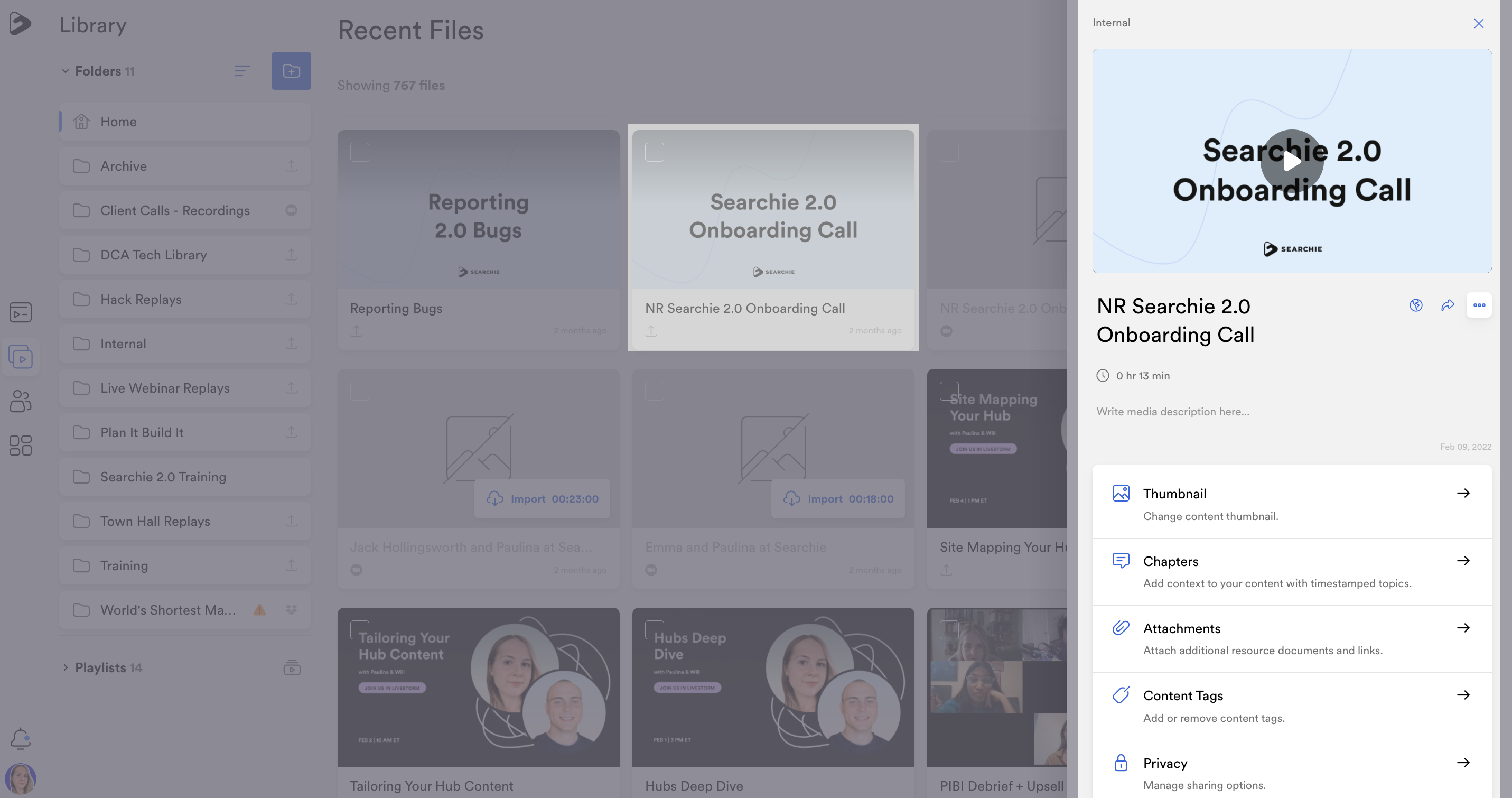The image size is (1512, 798).
Task: Open the Privacy settings arrow
Action: point(1463,763)
